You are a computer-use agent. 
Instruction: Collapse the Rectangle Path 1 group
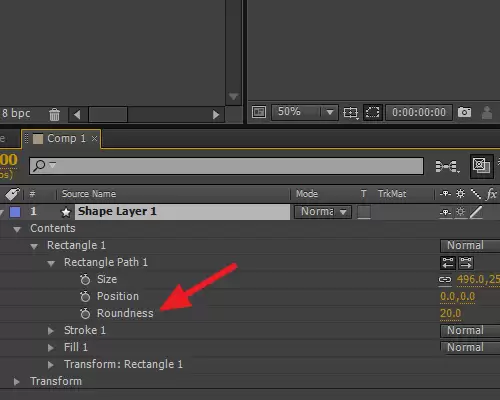(51, 263)
